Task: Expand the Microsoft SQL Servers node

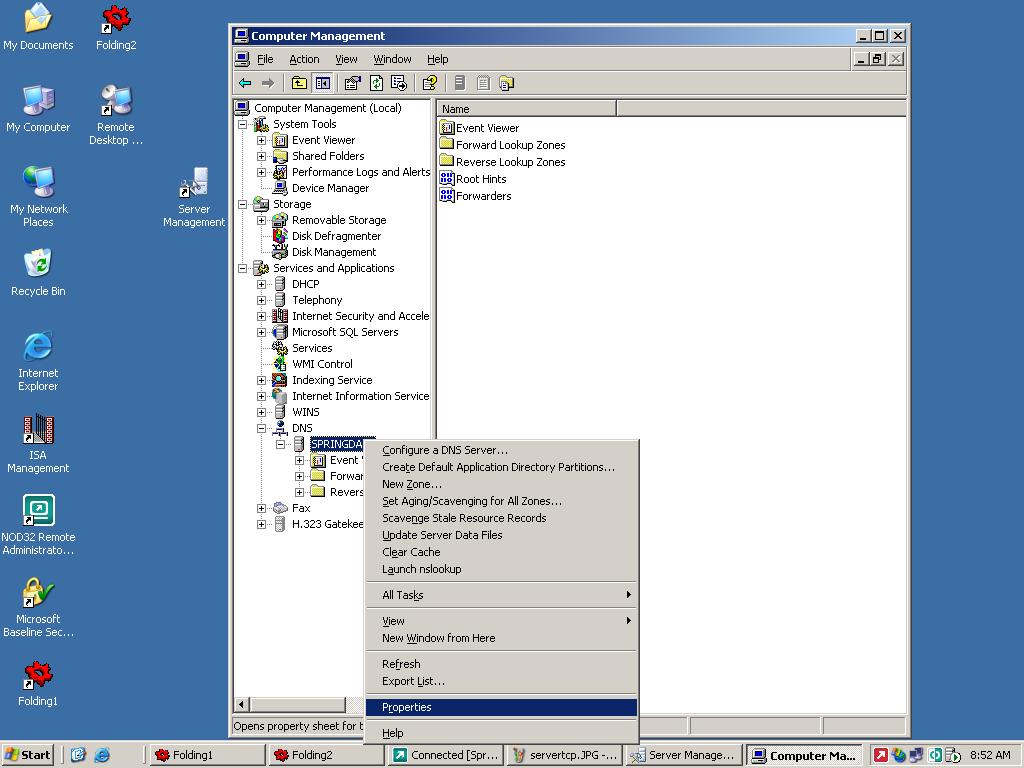Action: pyautogui.click(x=262, y=332)
